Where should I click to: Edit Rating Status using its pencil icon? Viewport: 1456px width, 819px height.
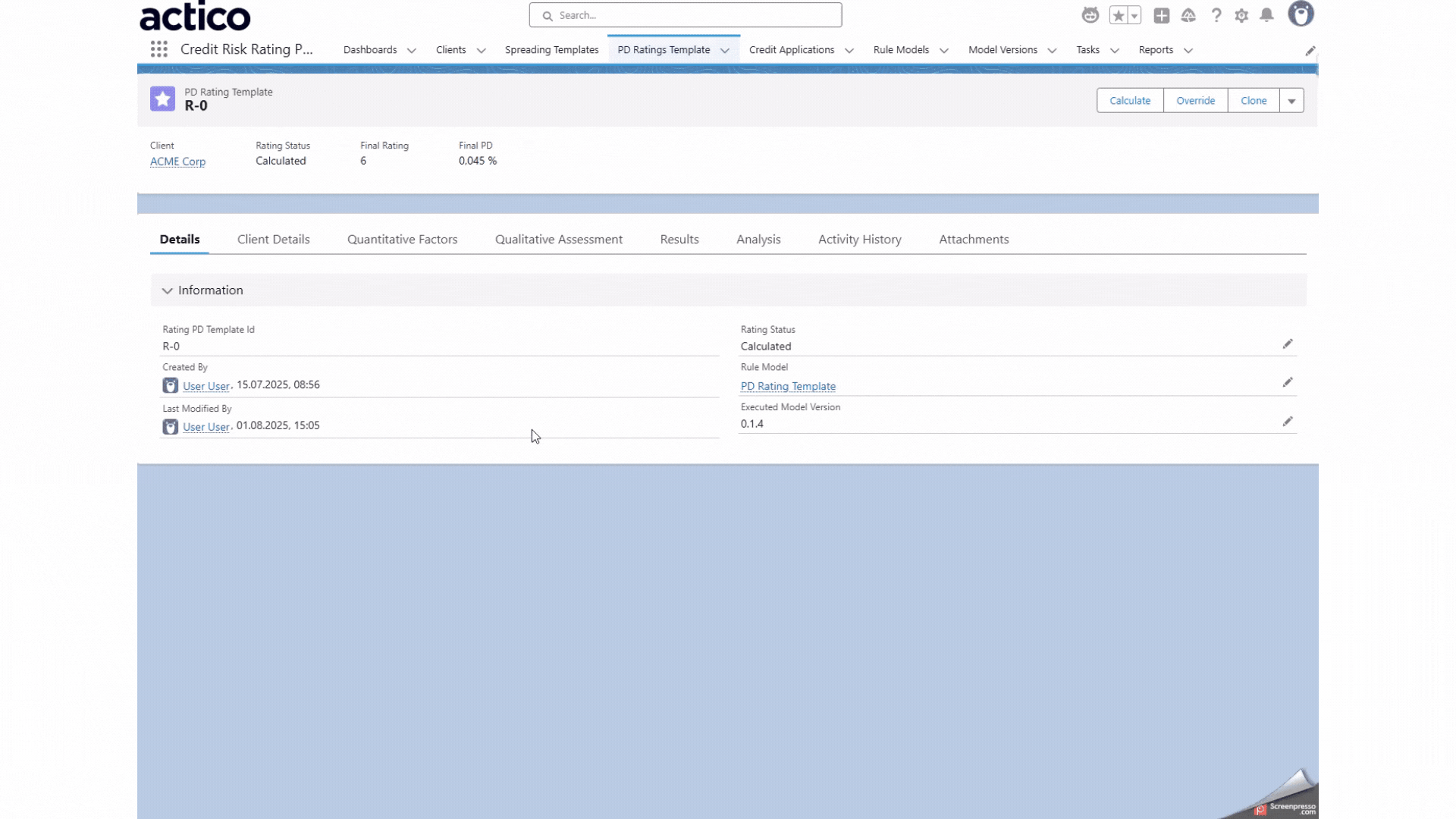click(x=1288, y=344)
